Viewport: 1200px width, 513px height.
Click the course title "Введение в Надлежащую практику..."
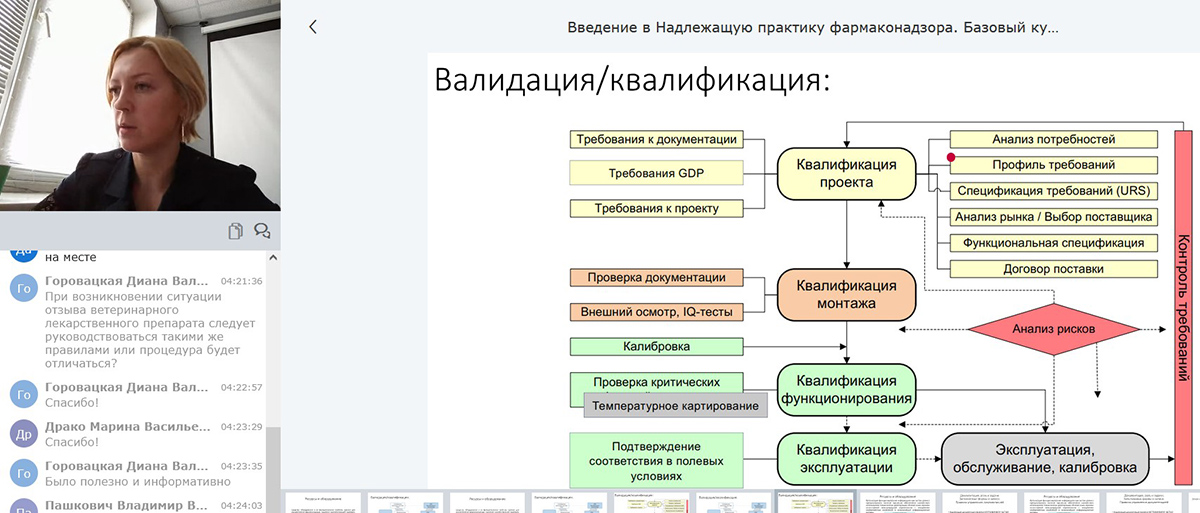point(812,27)
